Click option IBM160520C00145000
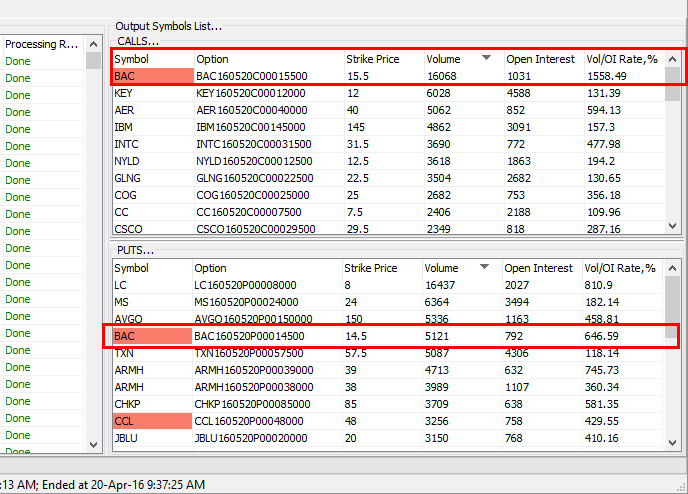 pos(251,127)
